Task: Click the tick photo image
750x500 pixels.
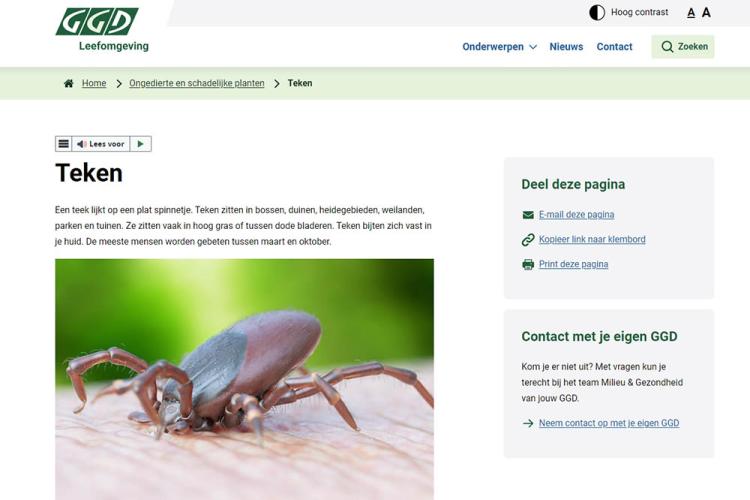Action: point(244,379)
